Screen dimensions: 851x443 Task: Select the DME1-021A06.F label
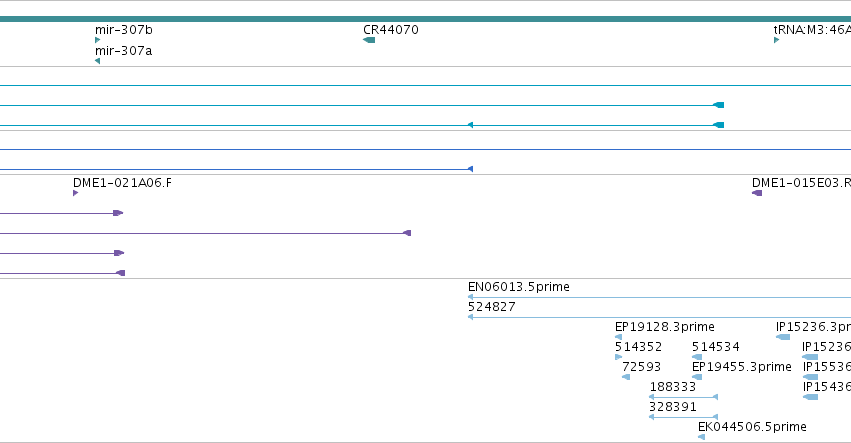[x=123, y=183]
